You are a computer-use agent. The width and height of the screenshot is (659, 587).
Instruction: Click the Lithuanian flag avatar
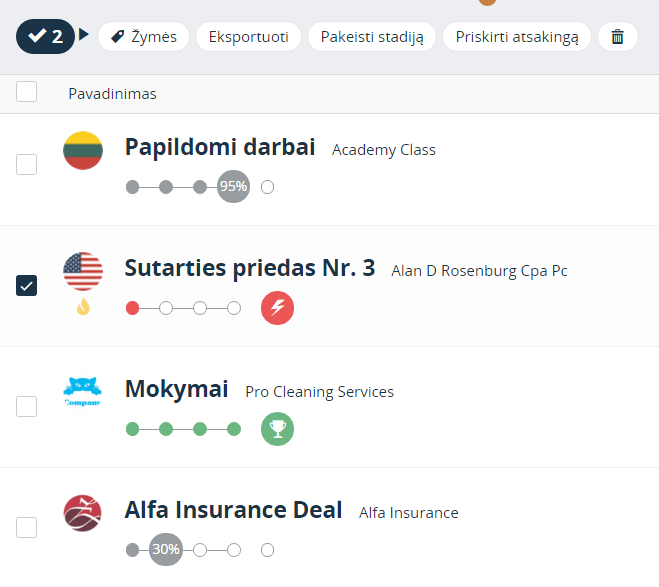tap(83, 150)
